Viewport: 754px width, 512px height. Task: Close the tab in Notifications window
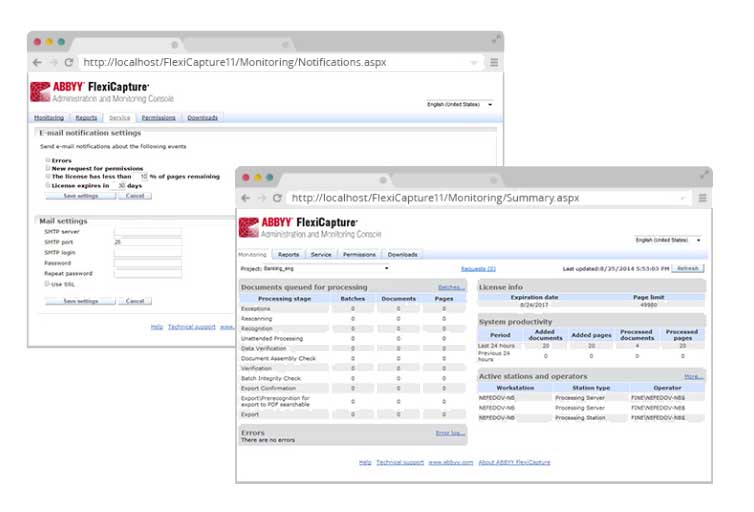[175, 45]
